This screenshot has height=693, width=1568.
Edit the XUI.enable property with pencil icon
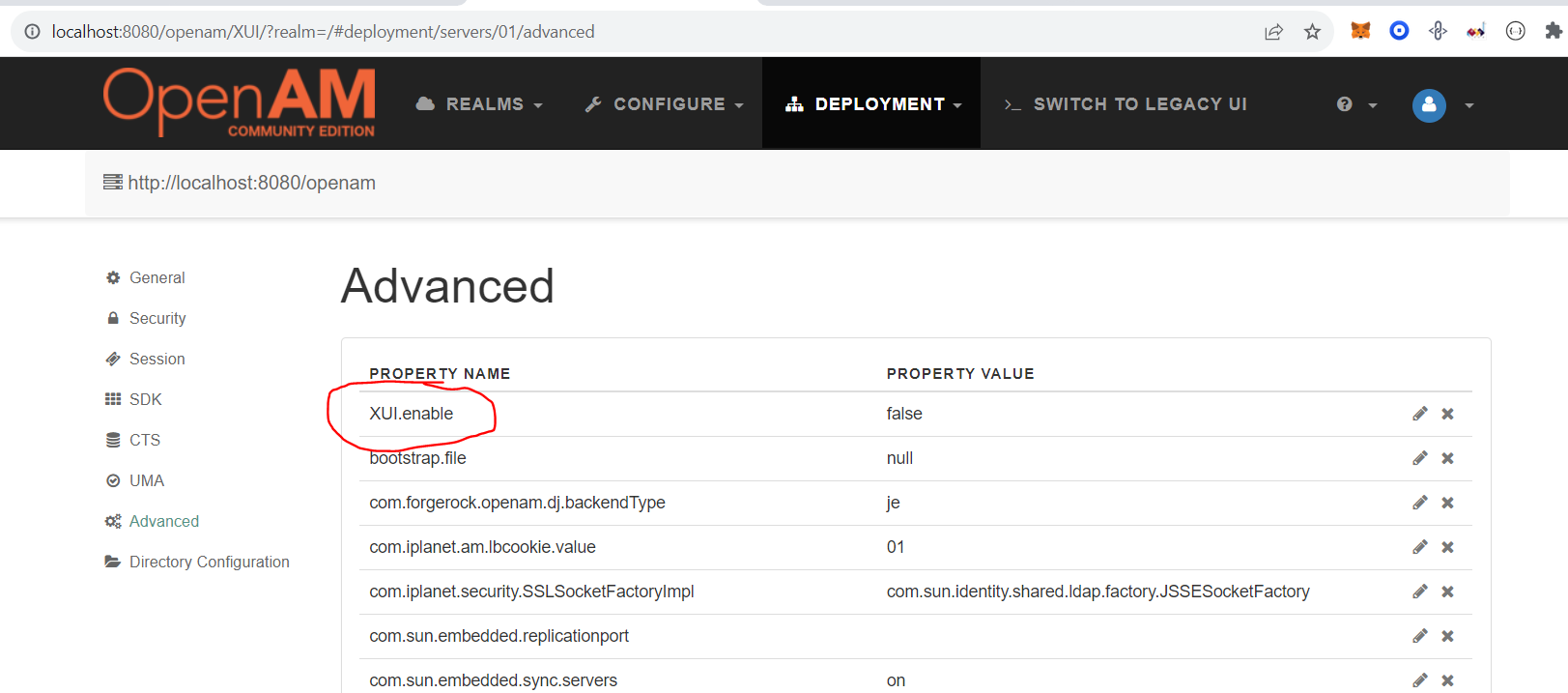click(1419, 414)
